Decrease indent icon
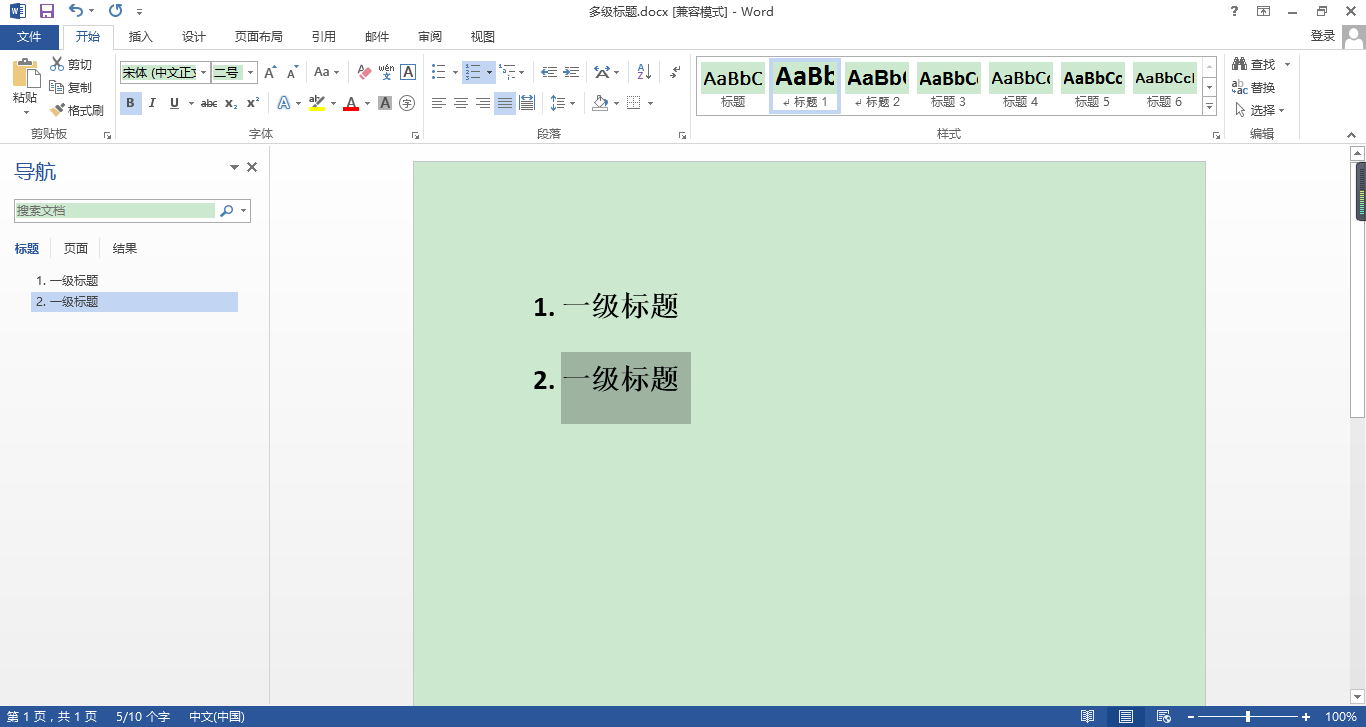The image size is (1366, 727). tap(549, 73)
